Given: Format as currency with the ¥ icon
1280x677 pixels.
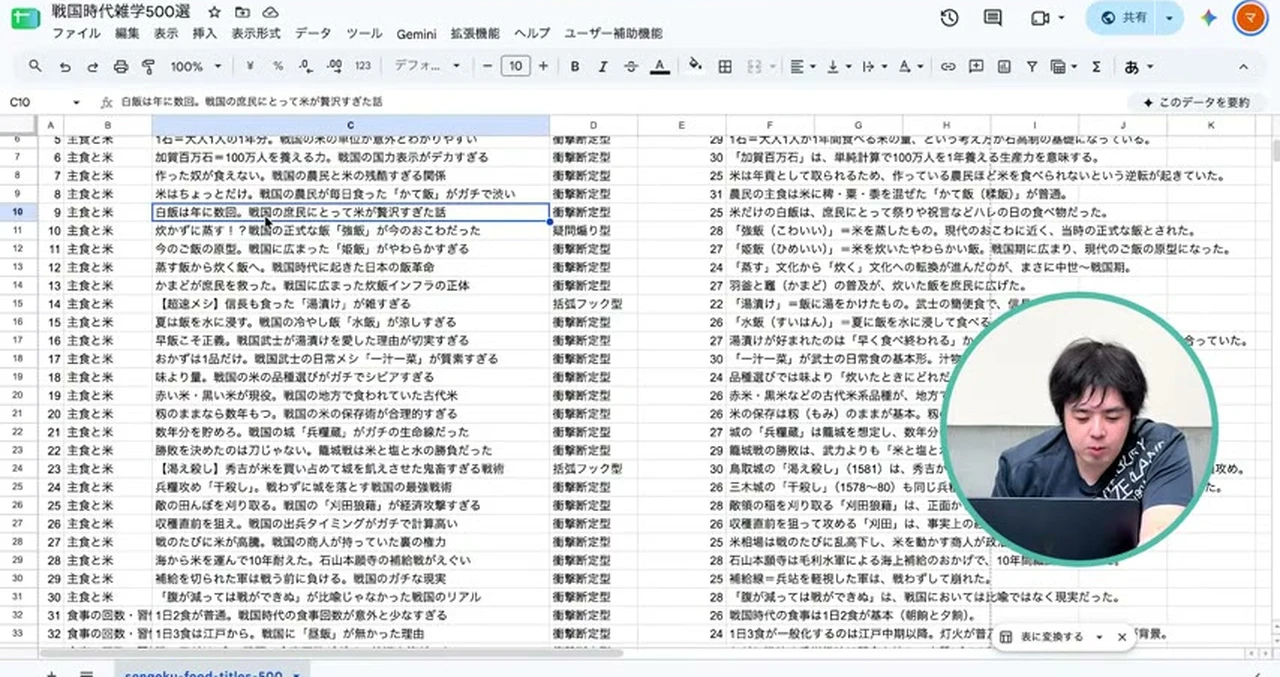Looking at the screenshot, I should (x=250, y=66).
